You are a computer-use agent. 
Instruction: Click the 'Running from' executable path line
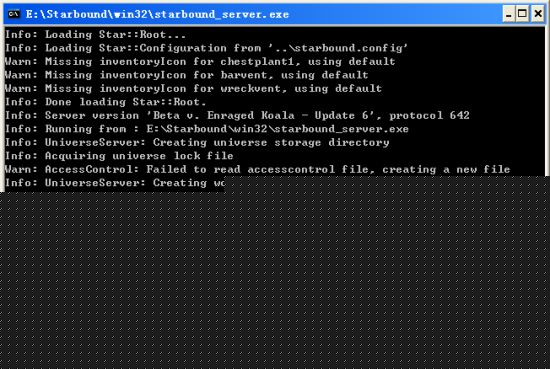point(207,129)
